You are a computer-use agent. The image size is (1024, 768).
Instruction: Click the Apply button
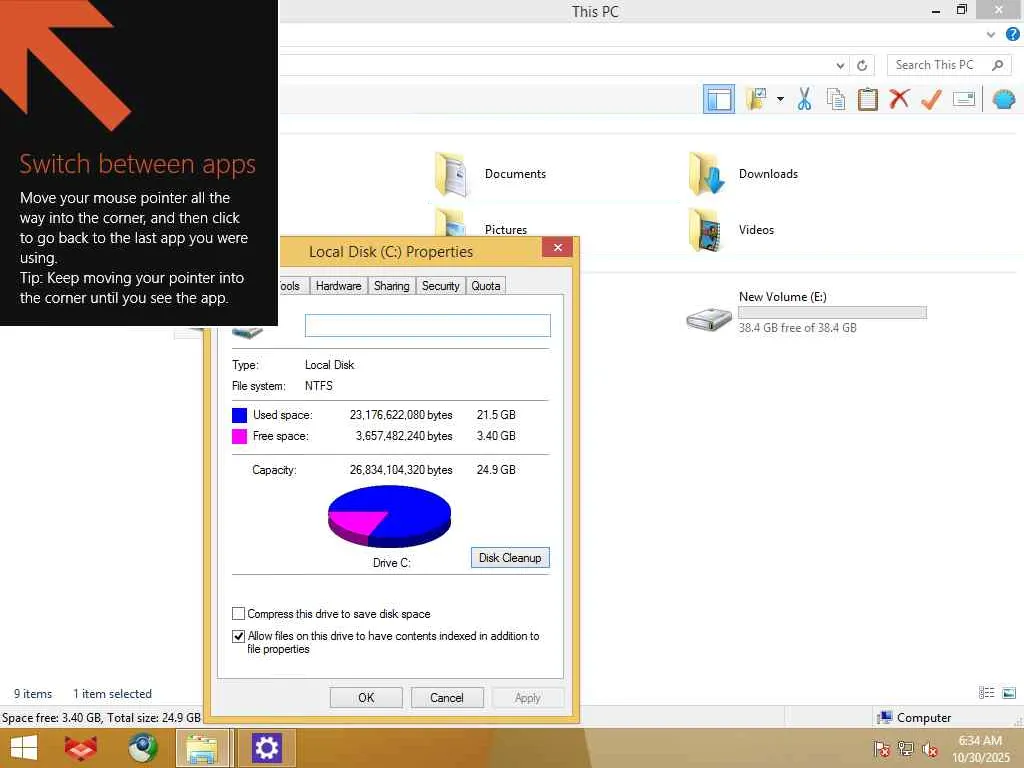528,697
